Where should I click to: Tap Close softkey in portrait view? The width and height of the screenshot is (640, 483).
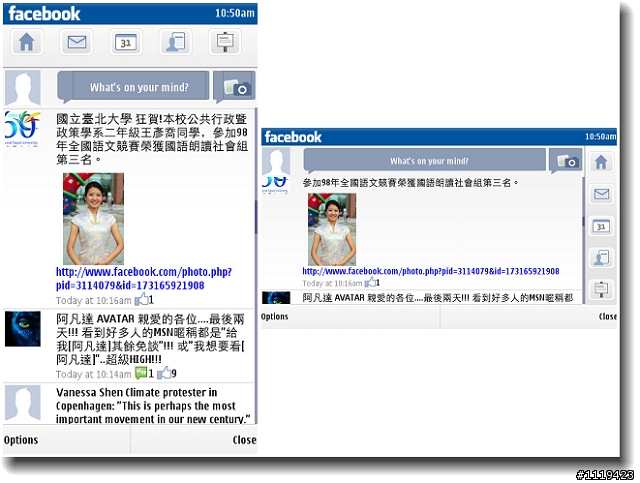click(244, 440)
